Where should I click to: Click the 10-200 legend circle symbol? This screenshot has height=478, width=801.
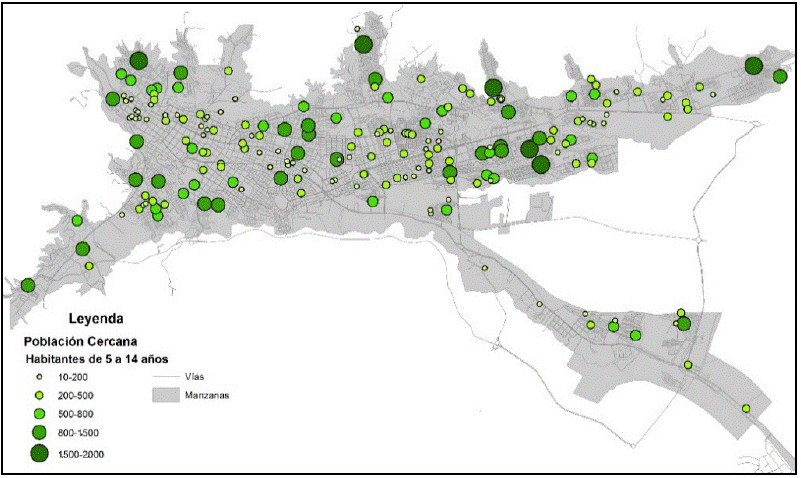pyautogui.click(x=39, y=377)
